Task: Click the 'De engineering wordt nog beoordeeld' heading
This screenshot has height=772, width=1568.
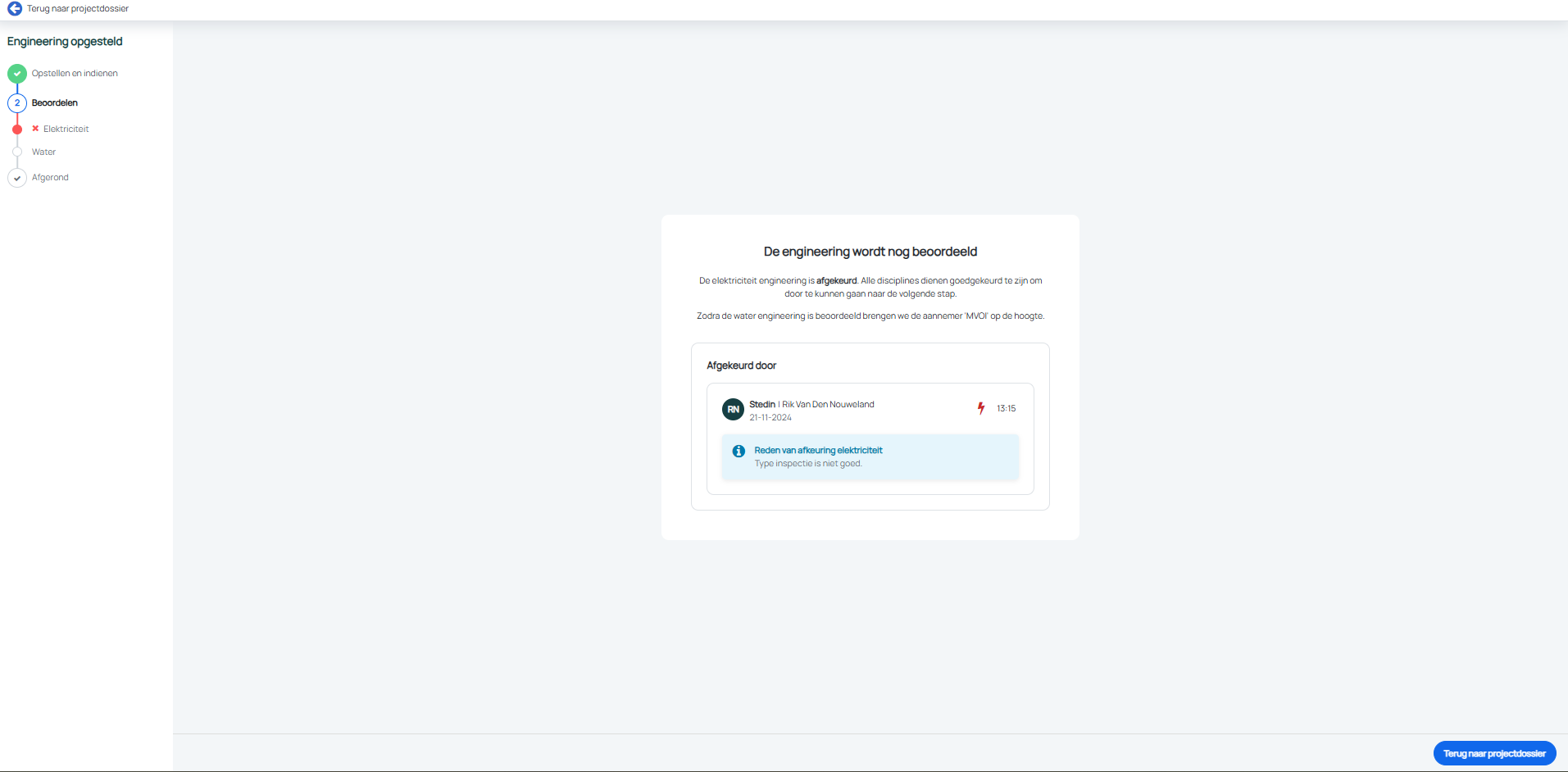Action: point(870,252)
